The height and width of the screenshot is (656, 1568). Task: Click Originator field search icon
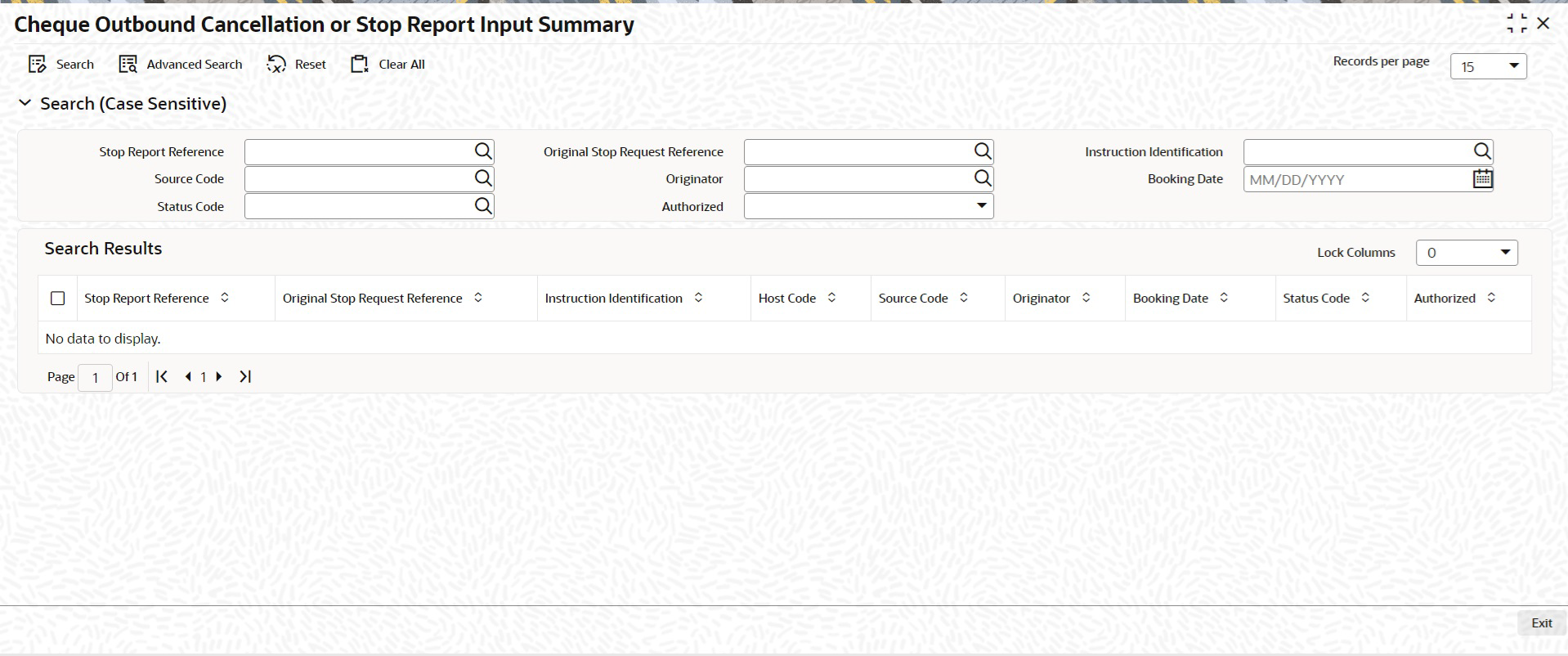point(983,178)
